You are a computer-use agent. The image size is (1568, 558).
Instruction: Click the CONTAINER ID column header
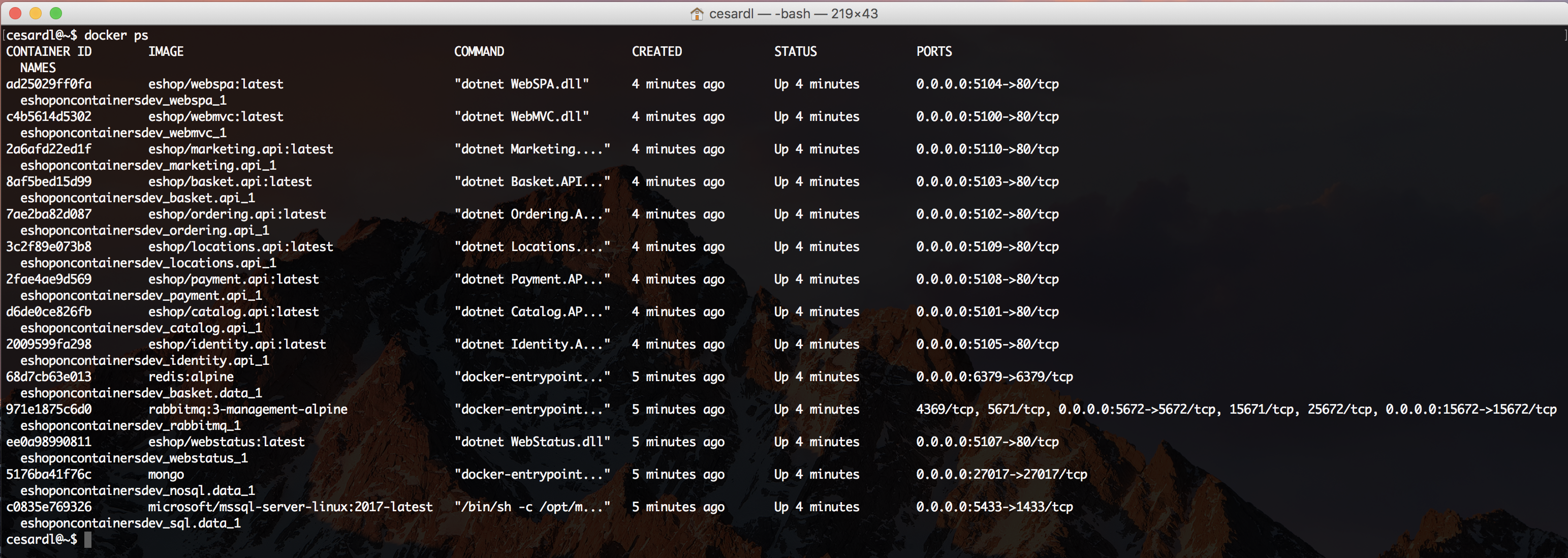49,52
